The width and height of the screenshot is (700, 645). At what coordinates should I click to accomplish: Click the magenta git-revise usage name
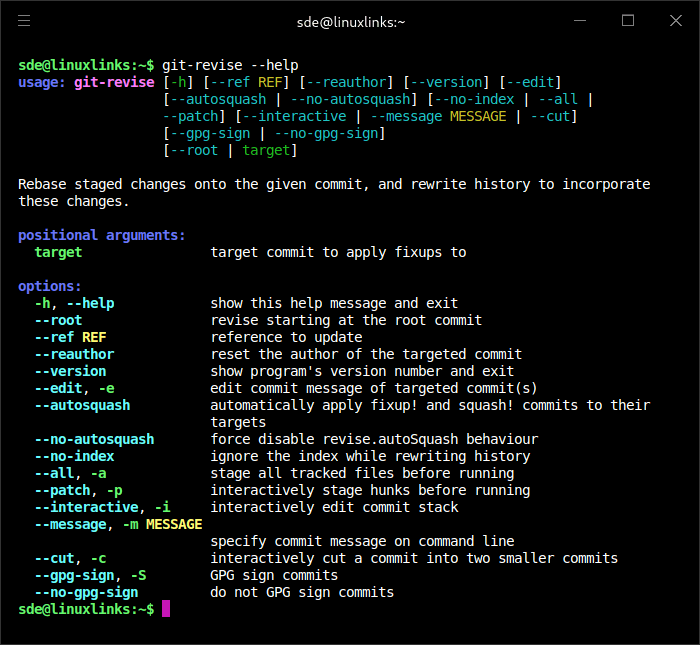(x=114, y=83)
